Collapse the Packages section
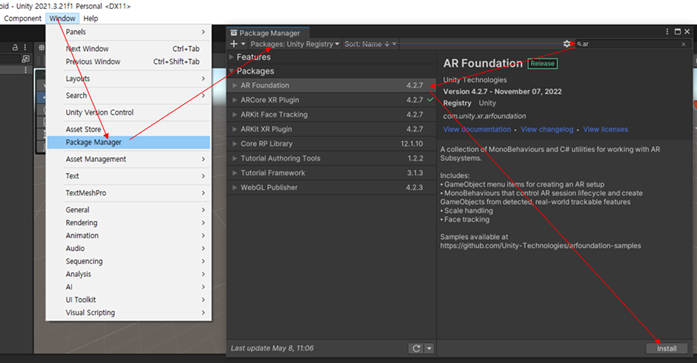This screenshot has height=363, width=697. (x=231, y=71)
